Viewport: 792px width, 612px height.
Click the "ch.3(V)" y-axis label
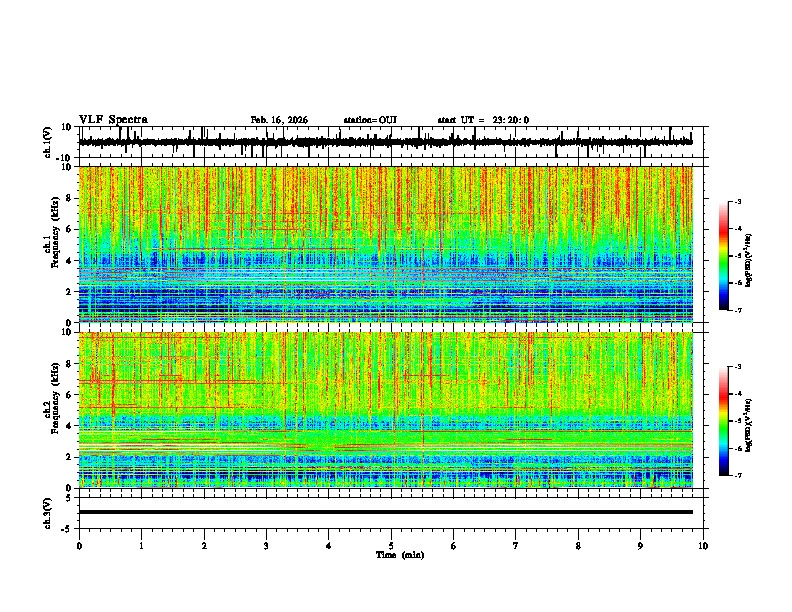pyautogui.click(x=47, y=513)
